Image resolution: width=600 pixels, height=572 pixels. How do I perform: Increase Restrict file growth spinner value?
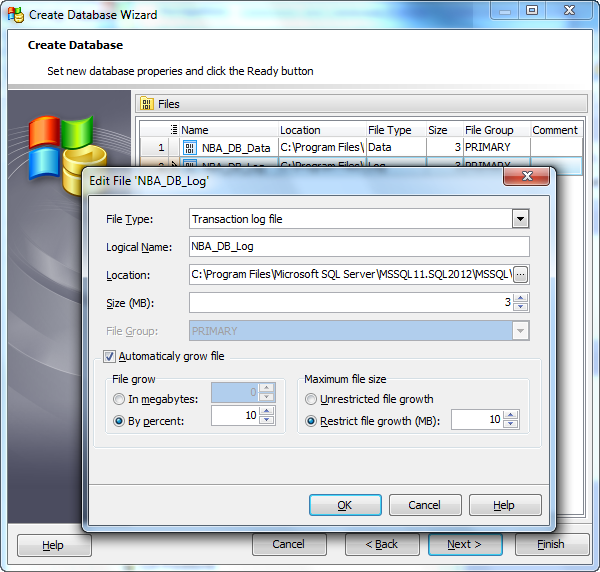coord(513,416)
